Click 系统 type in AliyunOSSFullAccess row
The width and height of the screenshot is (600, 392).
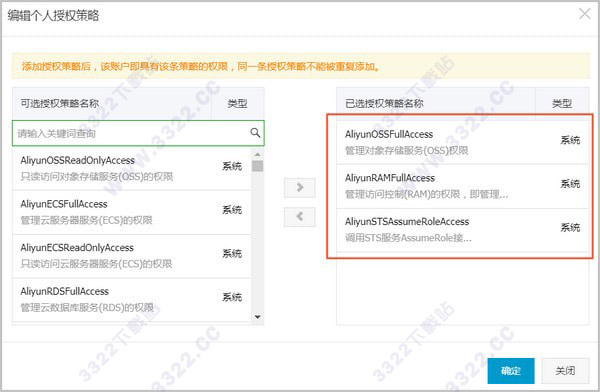tap(570, 140)
